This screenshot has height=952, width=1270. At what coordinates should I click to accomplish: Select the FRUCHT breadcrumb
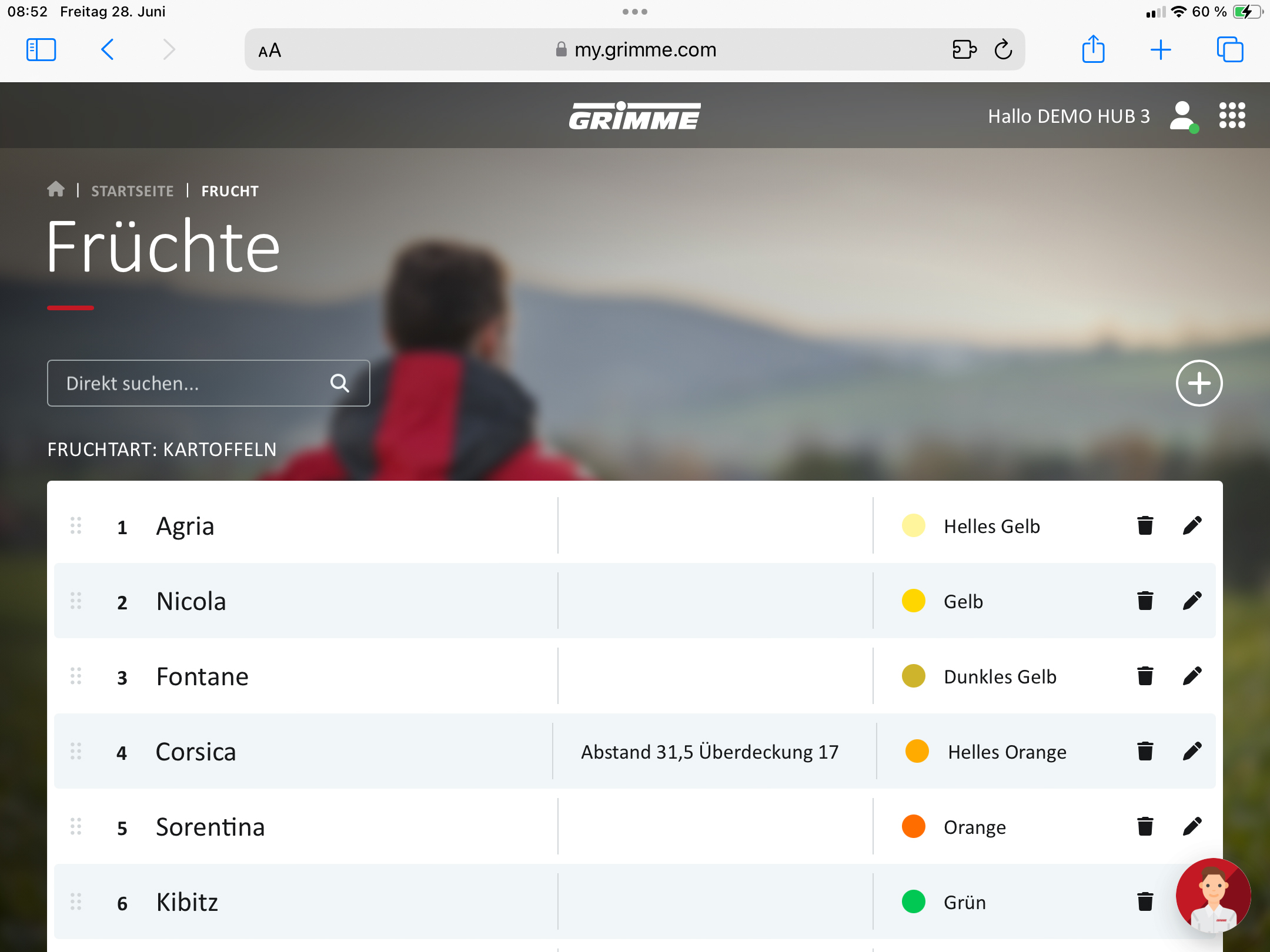point(230,191)
